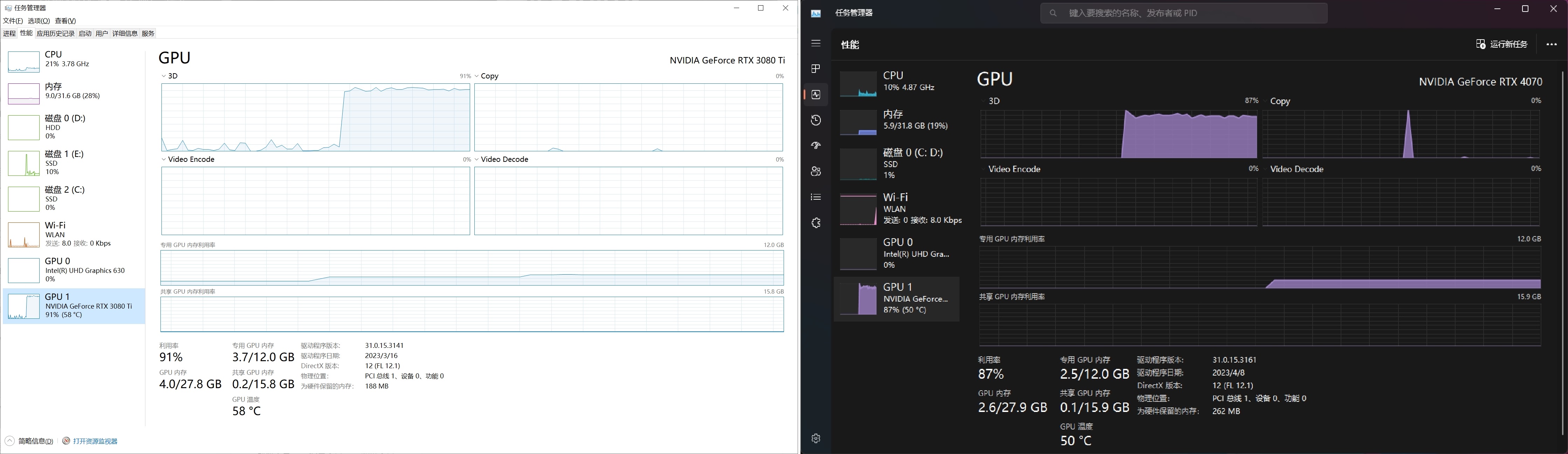Open the 选项(O) menu
1568x454 pixels.
38,21
